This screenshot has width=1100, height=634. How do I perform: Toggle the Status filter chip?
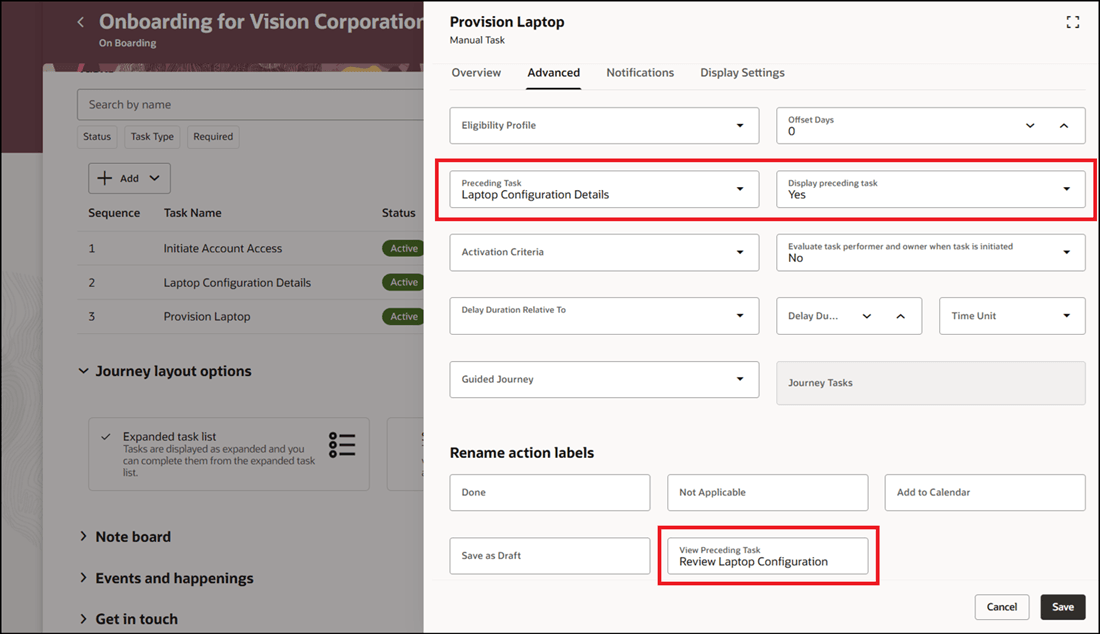tap(96, 137)
